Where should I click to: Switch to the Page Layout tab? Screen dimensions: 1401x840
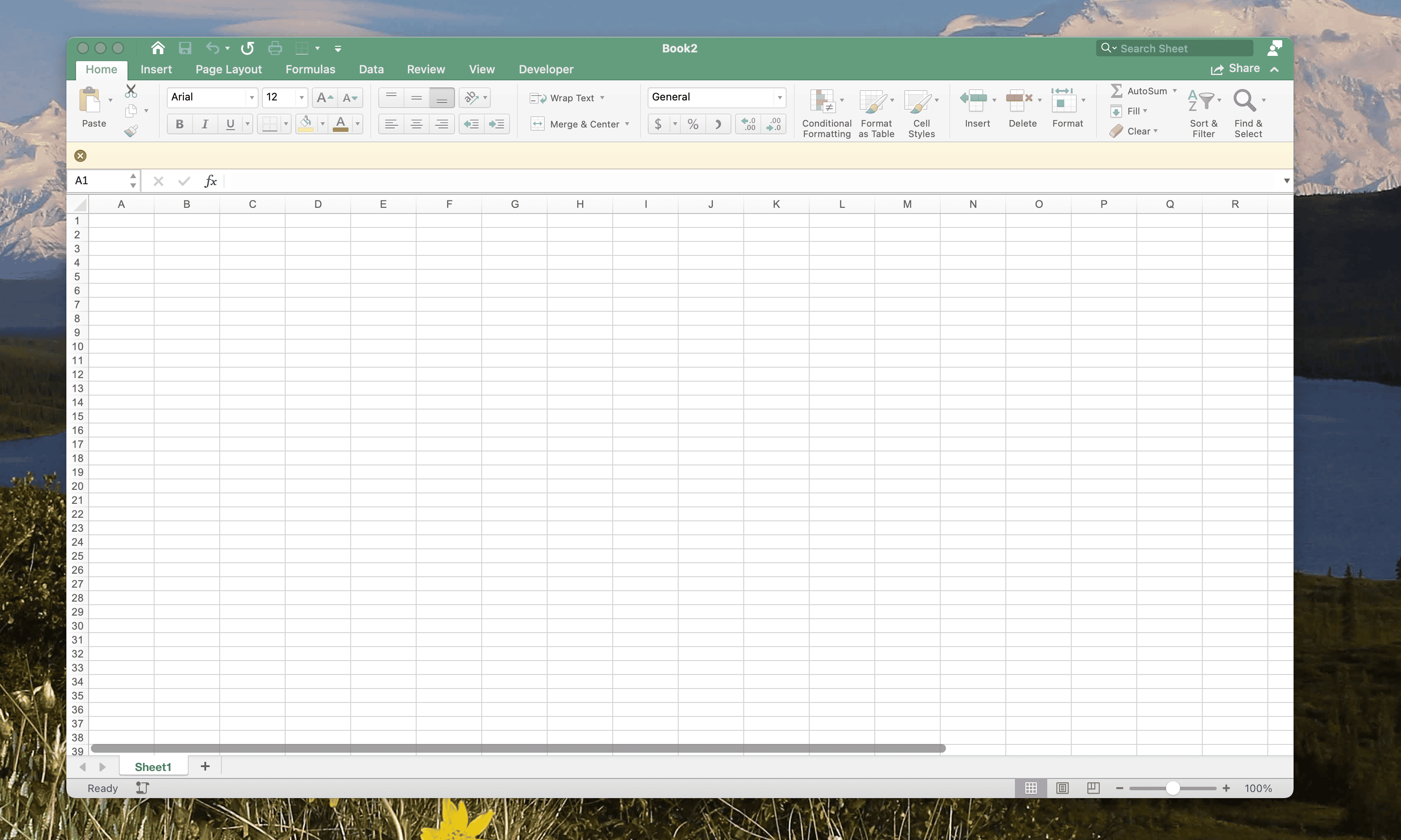point(229,69)
